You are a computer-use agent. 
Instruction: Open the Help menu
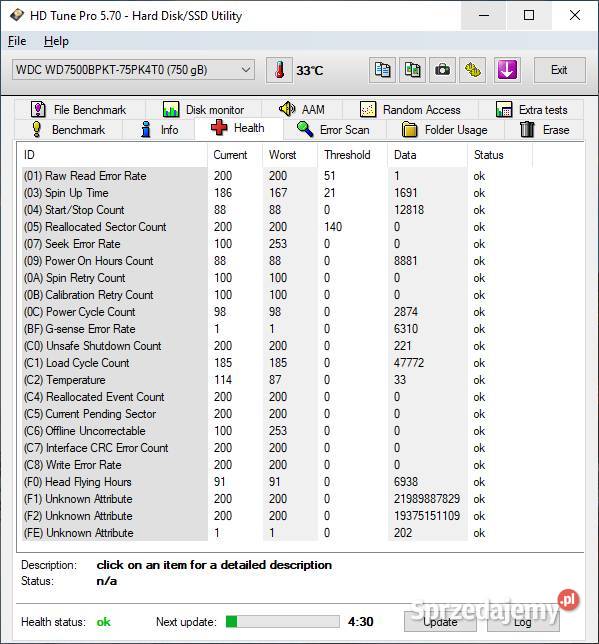(x=56, y=41)
